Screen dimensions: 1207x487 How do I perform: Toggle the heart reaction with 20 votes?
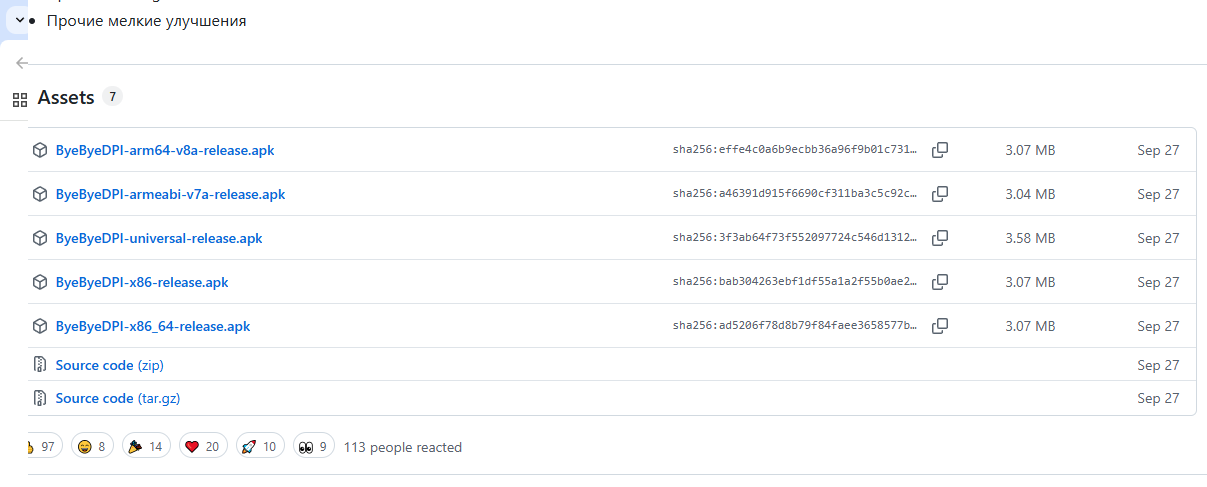tap(203, 447)
